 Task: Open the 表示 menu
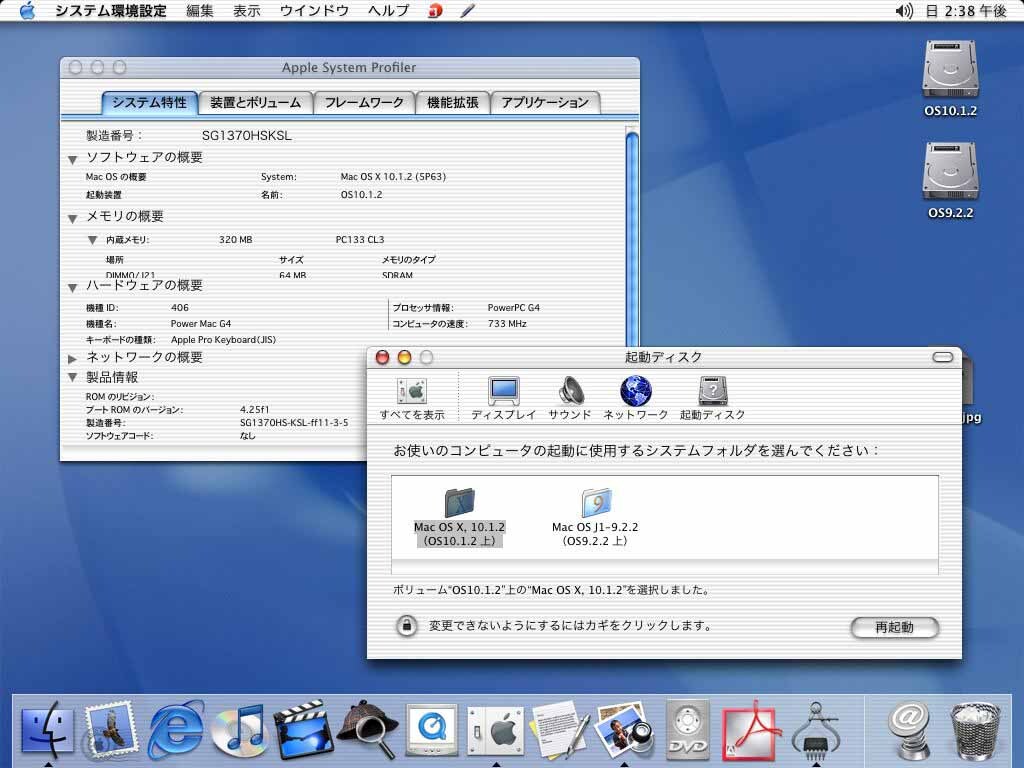(x=247, y=10)
